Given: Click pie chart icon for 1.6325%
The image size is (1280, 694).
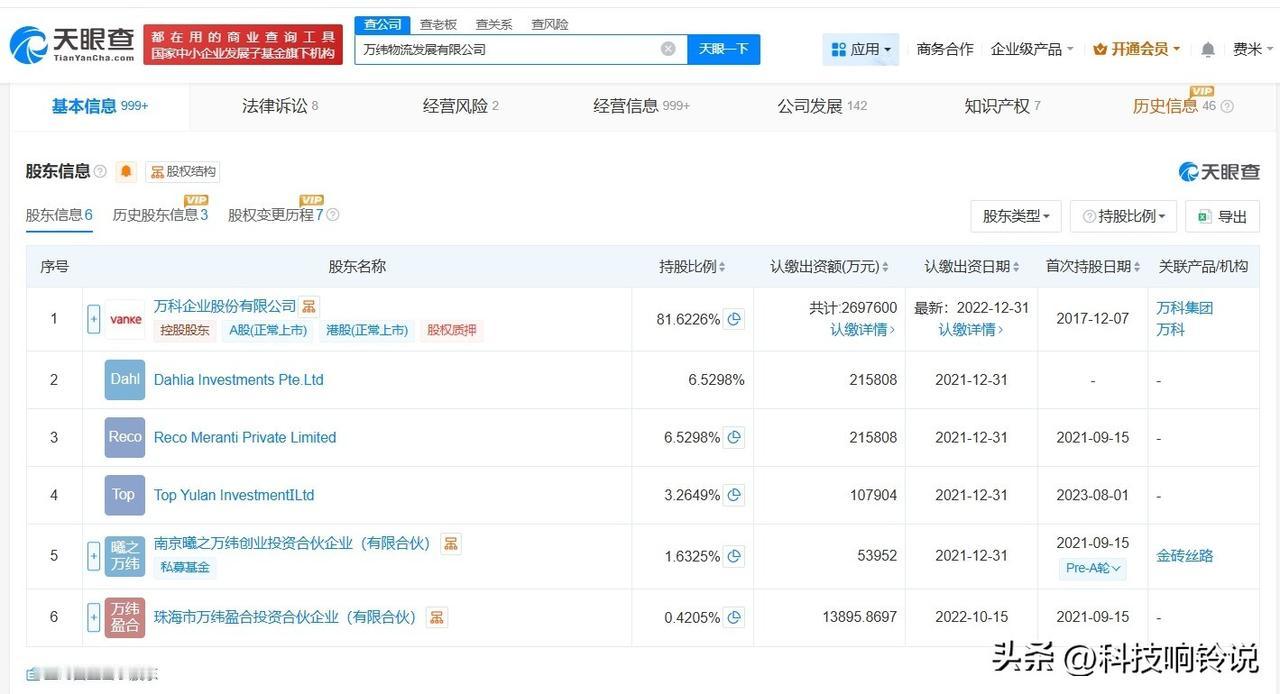Looking at the screenshot, I should [734, 556].
